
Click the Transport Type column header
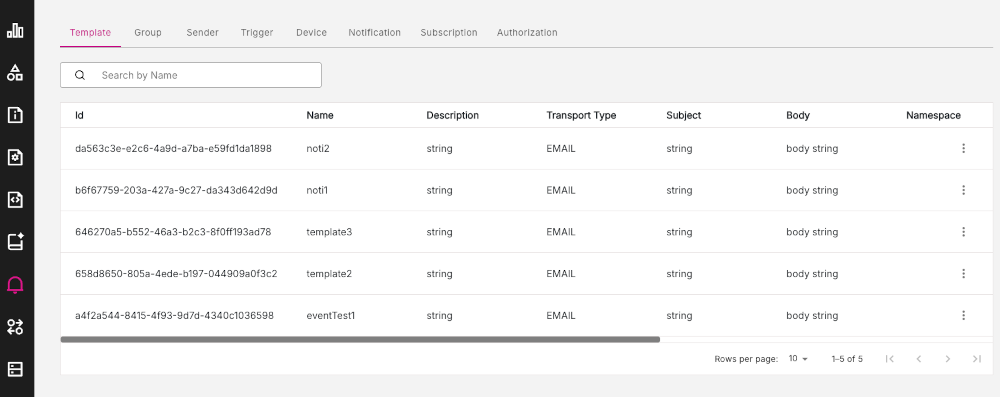click(581, 116)
